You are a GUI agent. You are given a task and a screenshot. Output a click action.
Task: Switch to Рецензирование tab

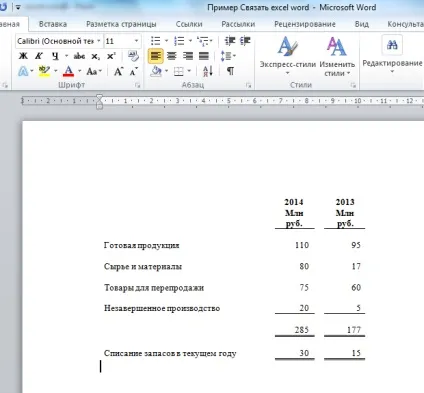tap(305, 24)
